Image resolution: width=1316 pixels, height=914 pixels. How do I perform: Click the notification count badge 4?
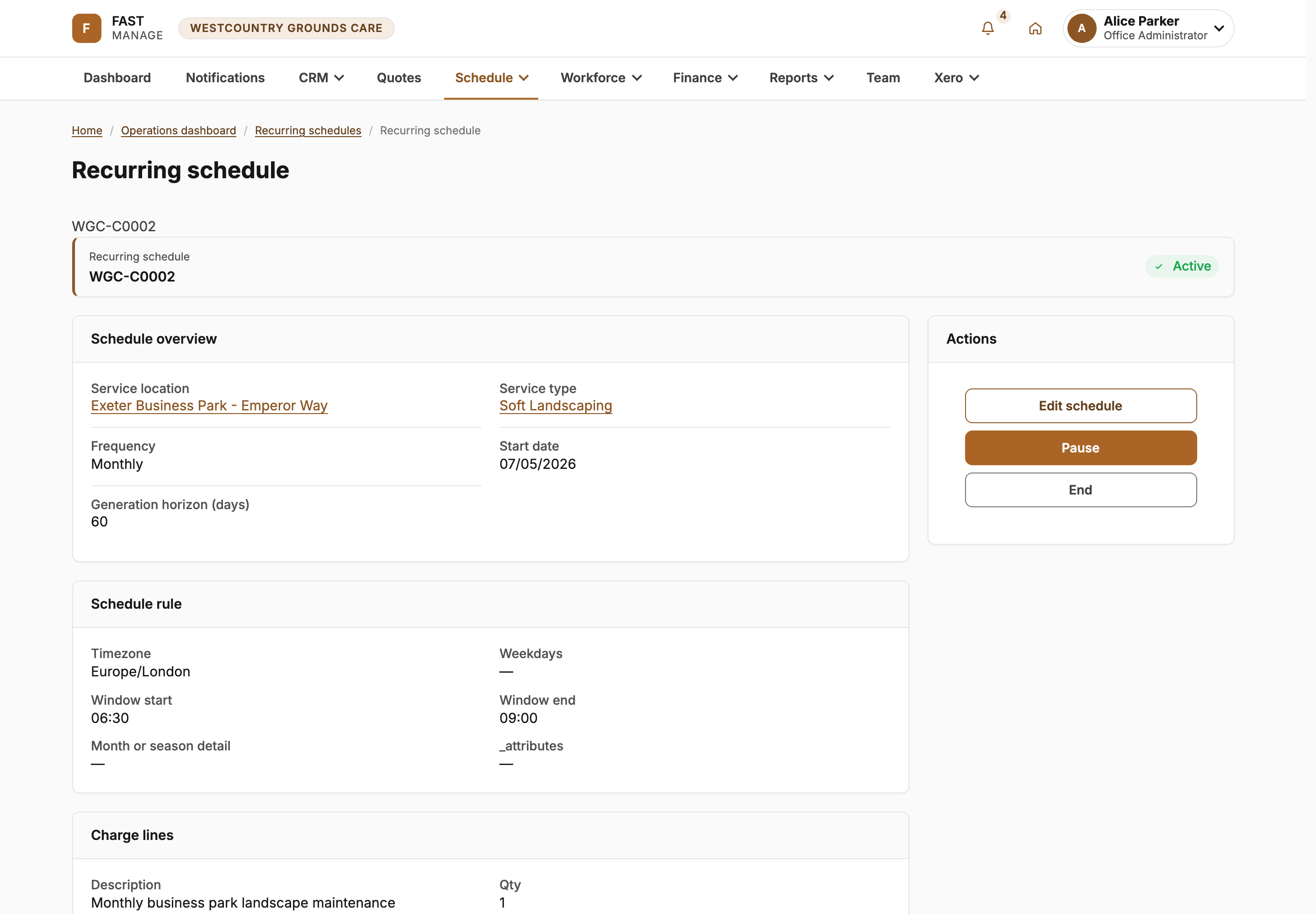pos(1003,16)
